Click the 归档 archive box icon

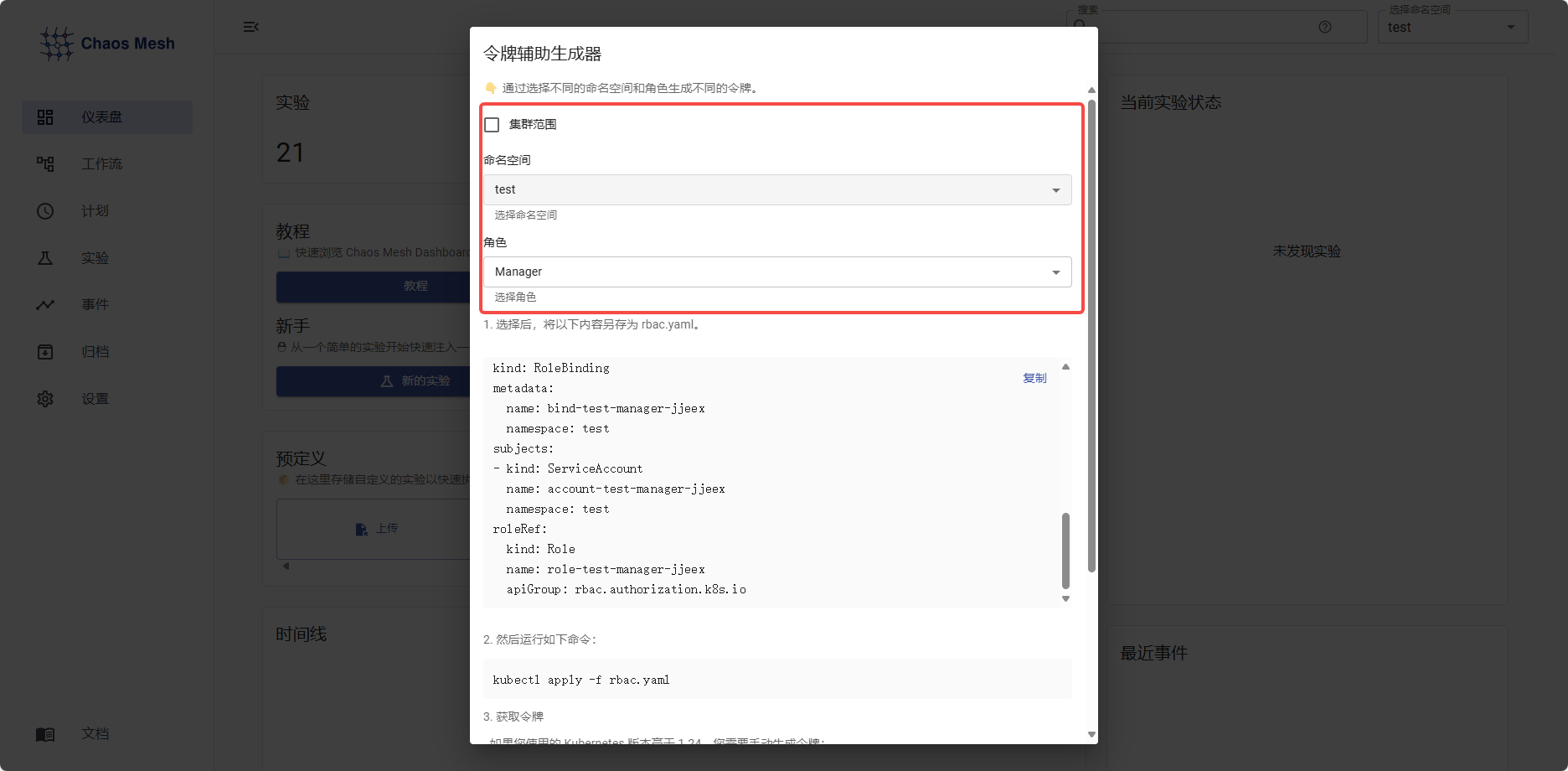(45, 352)
